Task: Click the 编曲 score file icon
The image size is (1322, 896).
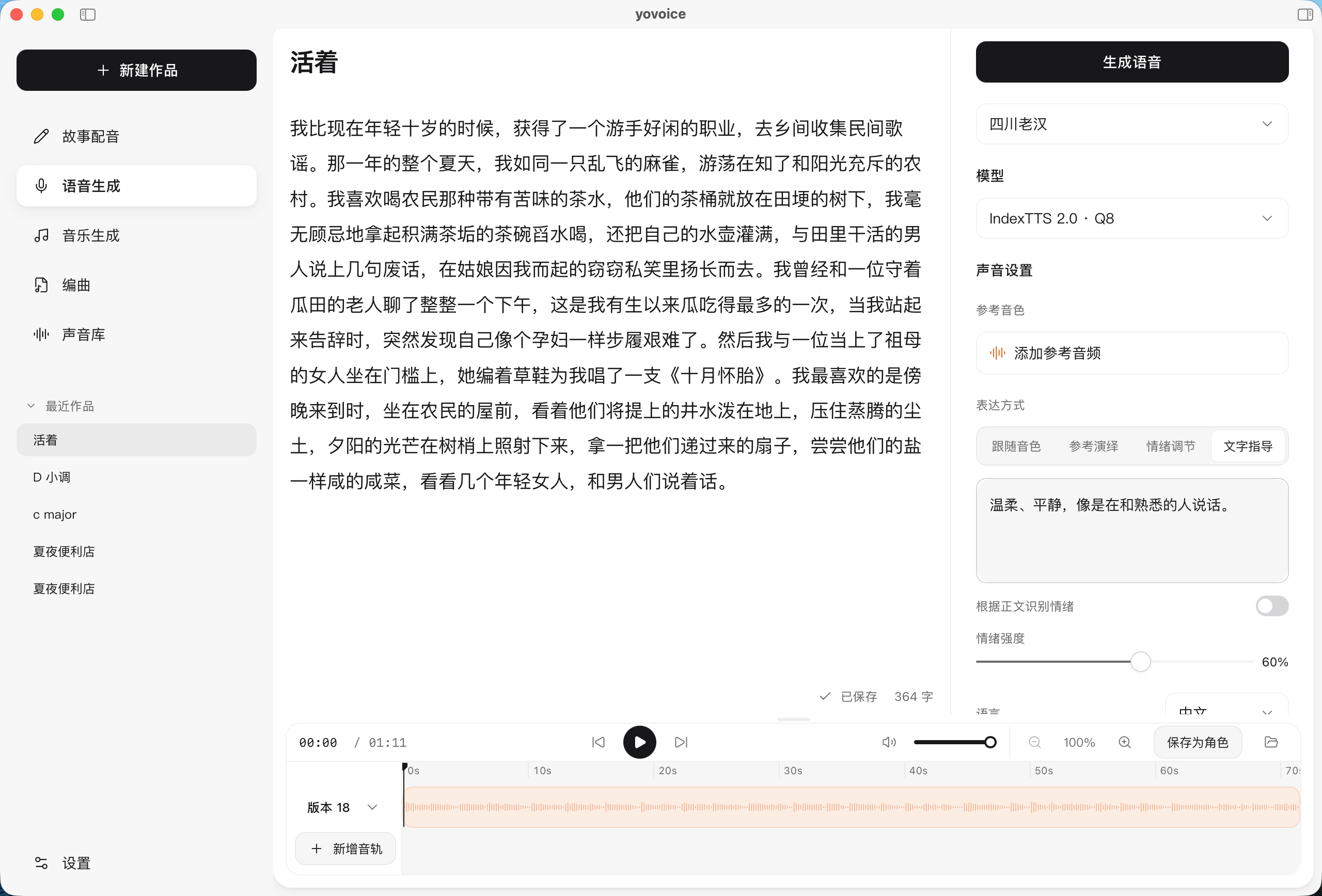Action: point(41,285)
